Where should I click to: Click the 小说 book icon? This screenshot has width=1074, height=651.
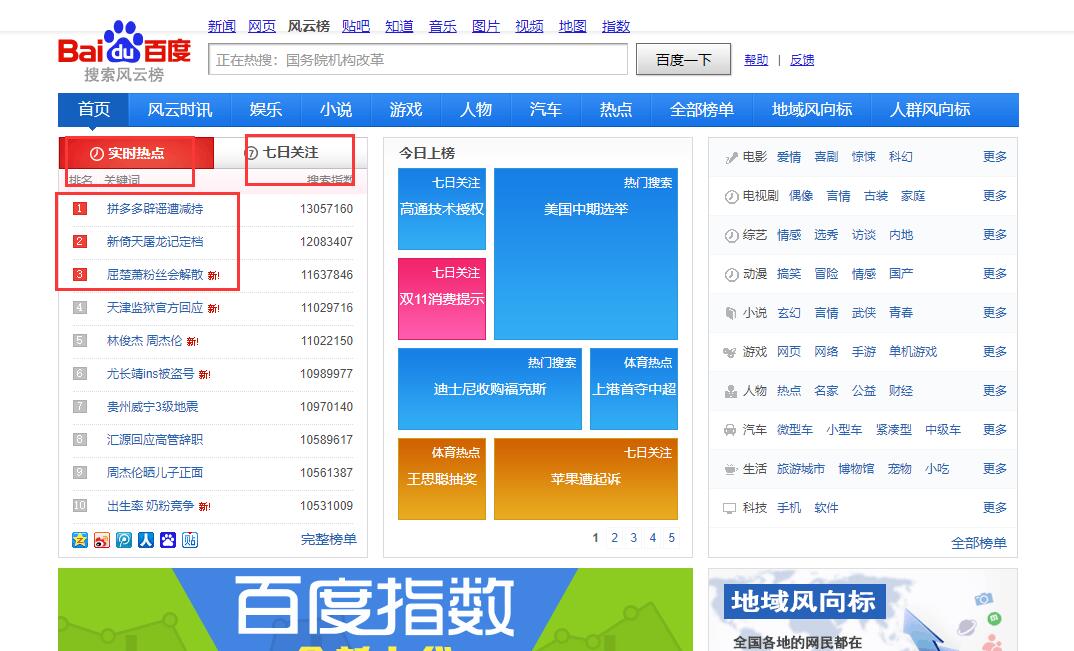pyautogui.click(x=731, y=313)
